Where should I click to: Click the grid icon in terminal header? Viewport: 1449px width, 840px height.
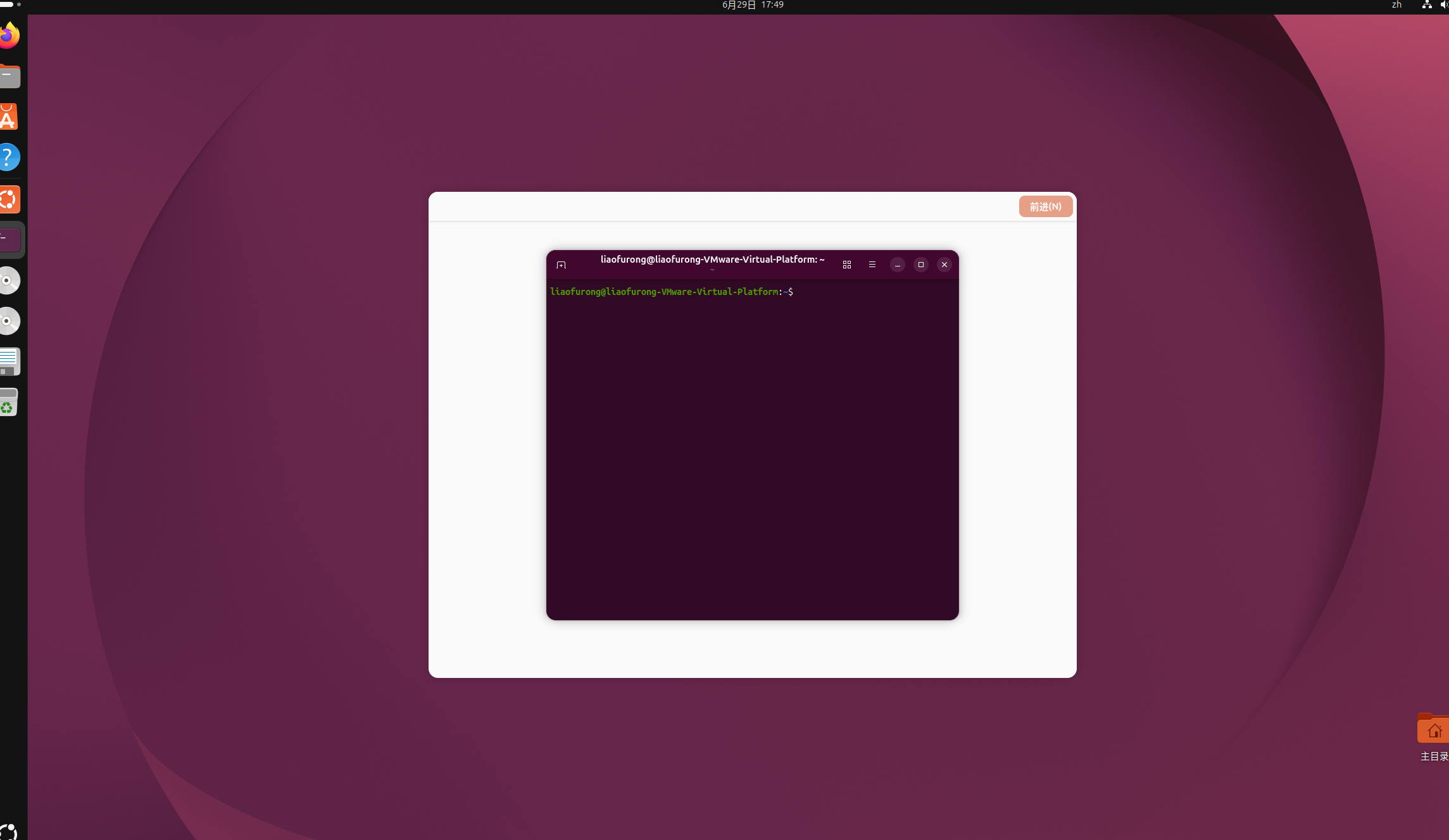click(x=847, y=265)
